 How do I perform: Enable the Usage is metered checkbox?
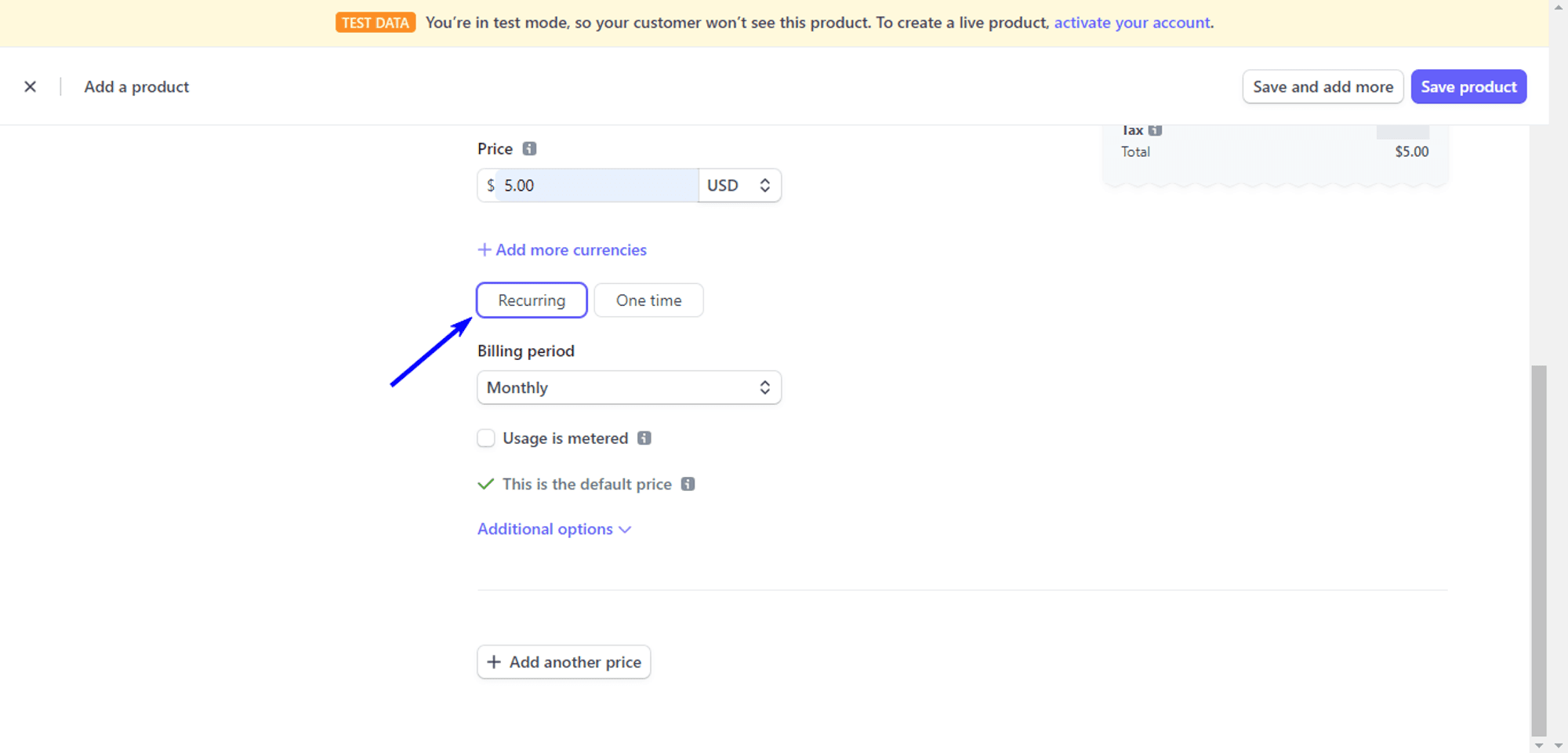tap(485, 438)
